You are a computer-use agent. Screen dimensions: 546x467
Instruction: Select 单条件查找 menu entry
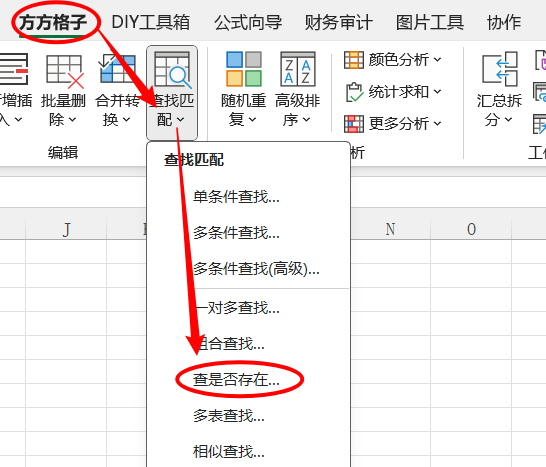point(236,197)
